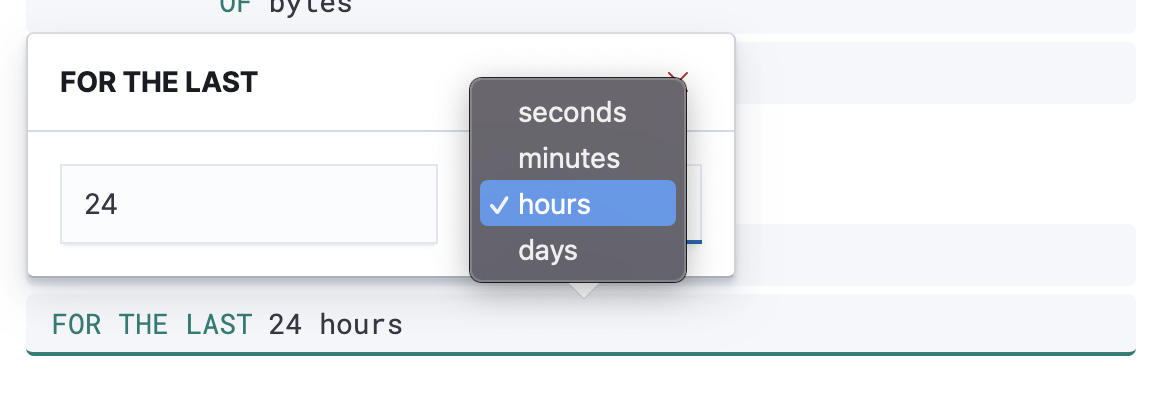Viewport: 1170px width, 400px height.
Task: Click the green FOR THE LAST keyword
Action: tap(151, 324)
